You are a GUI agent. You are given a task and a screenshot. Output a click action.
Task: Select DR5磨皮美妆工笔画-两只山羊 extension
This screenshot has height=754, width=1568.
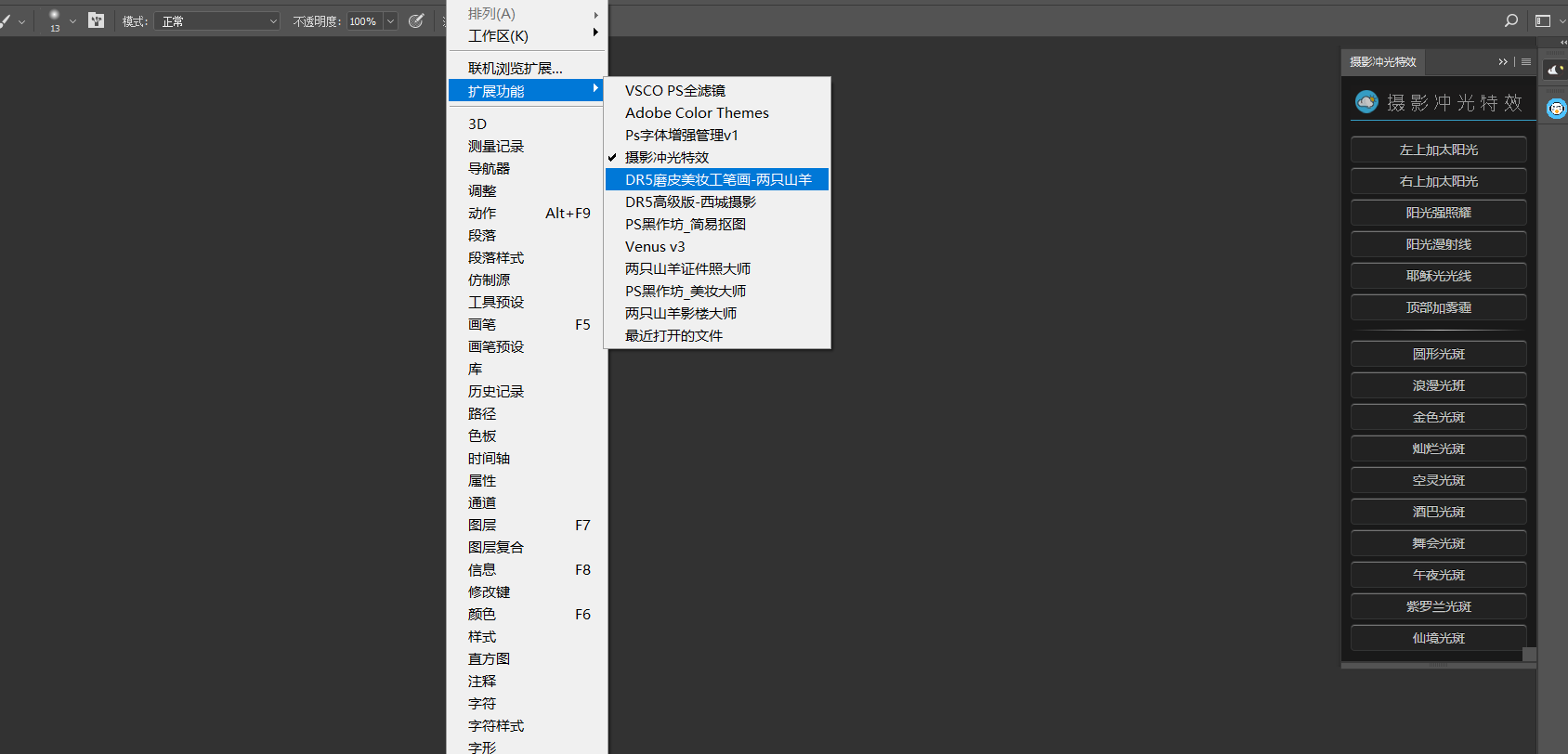[717, 180]
